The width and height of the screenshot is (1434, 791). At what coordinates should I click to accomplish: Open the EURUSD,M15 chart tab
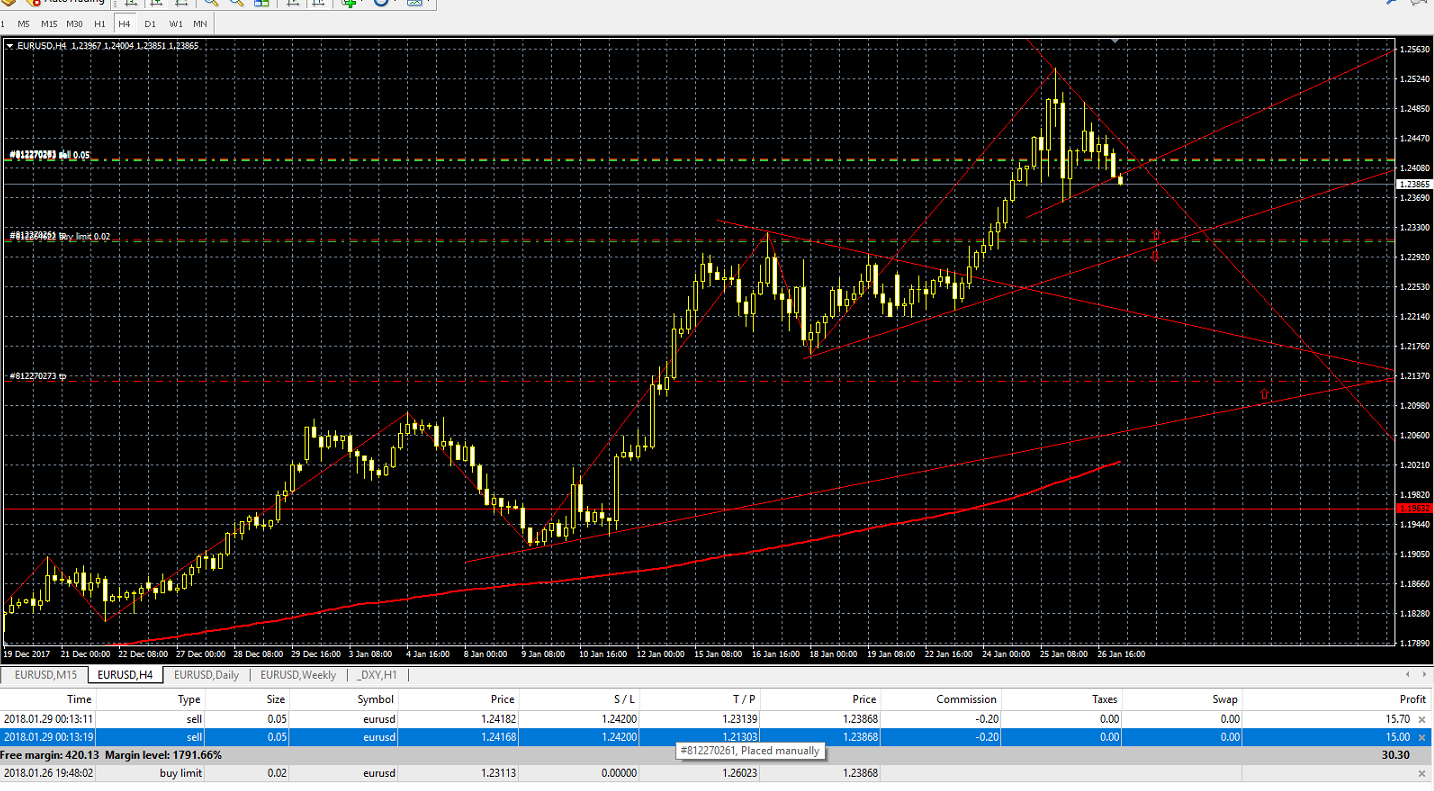click(x=46, y=675)
